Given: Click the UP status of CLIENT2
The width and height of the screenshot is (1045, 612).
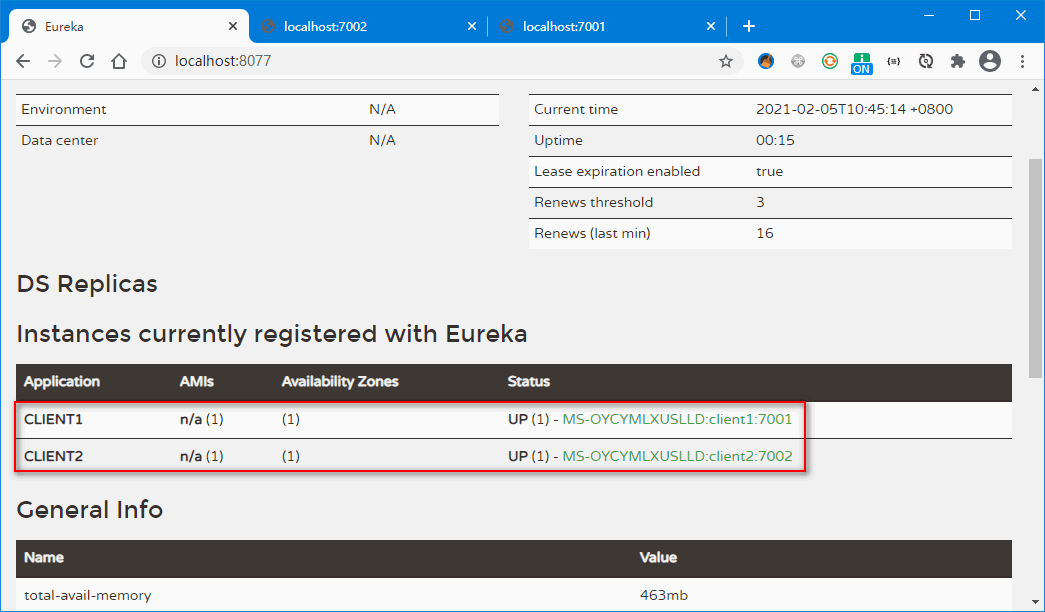Looking at the screenshot, I should pos(518,456).
